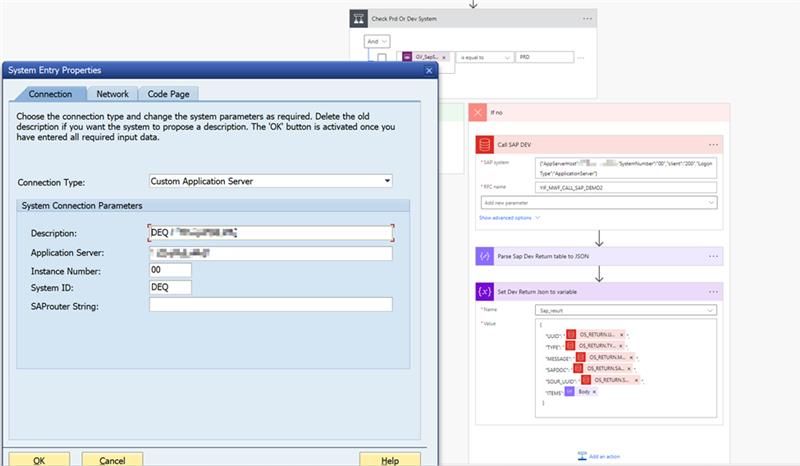Open the 'is equal to' operator dropdown

(484, 58)
